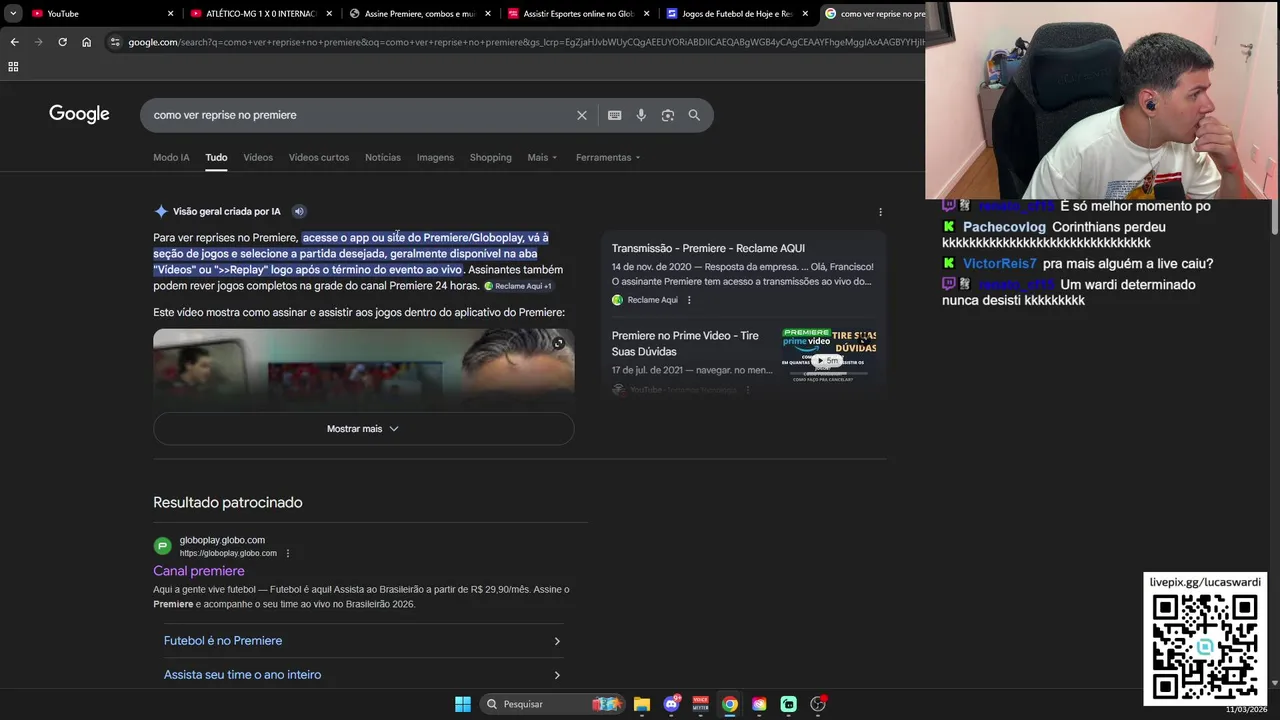Viewport: 1280px width, 720px height.
Task: Switch to Assine Premiere, combos tab
Action: tap(419, 14)
